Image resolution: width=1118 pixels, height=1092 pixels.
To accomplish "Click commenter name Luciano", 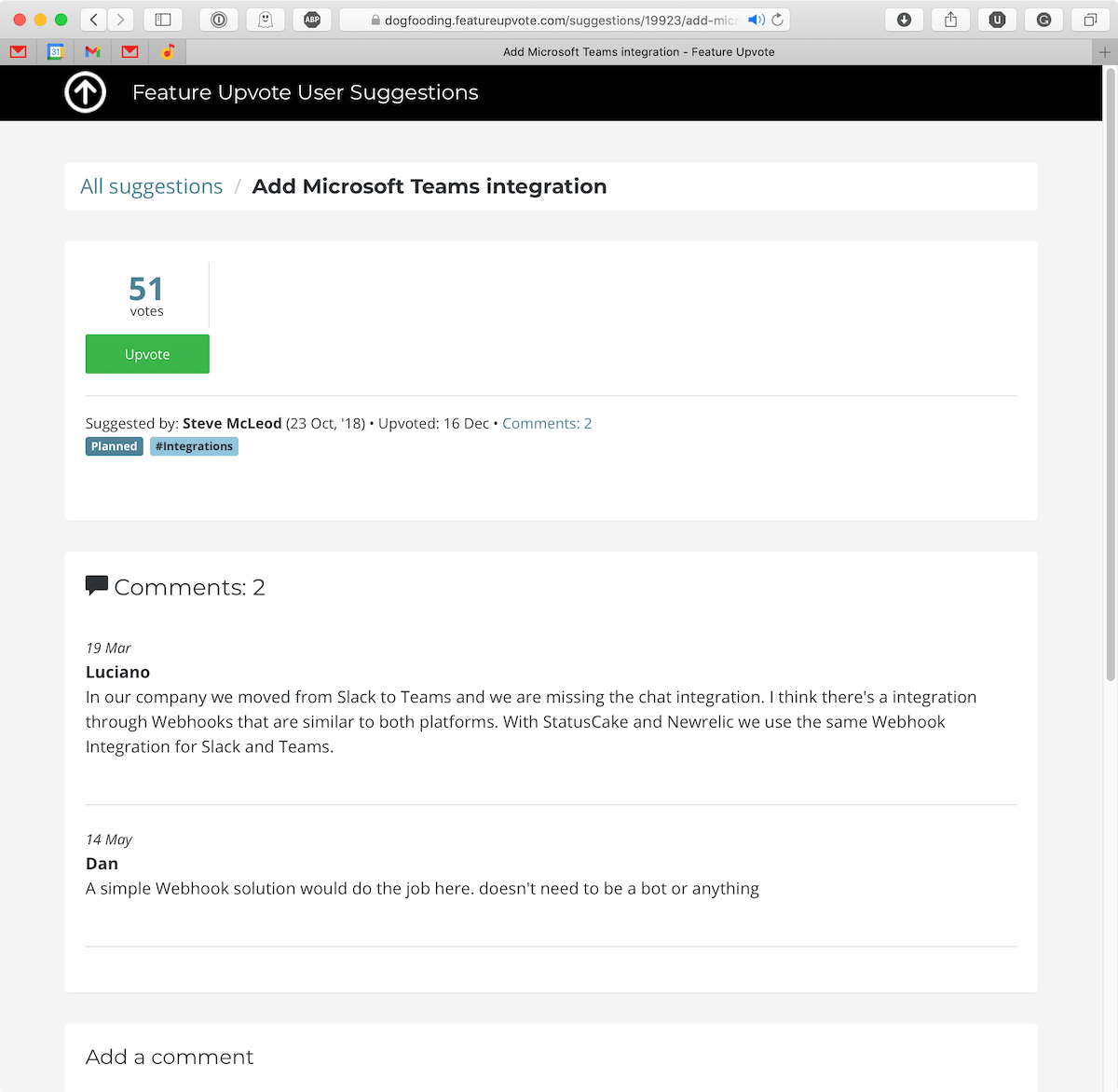I will pyautogui.click(x=117, y=672).
